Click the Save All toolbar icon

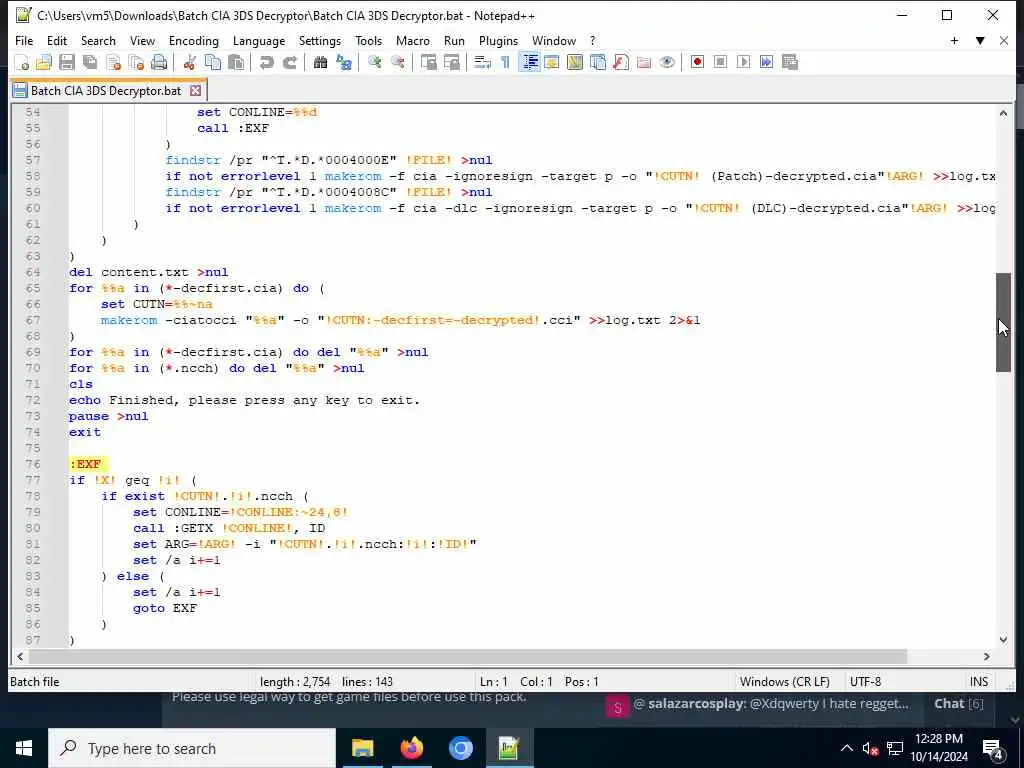(90, 62)
